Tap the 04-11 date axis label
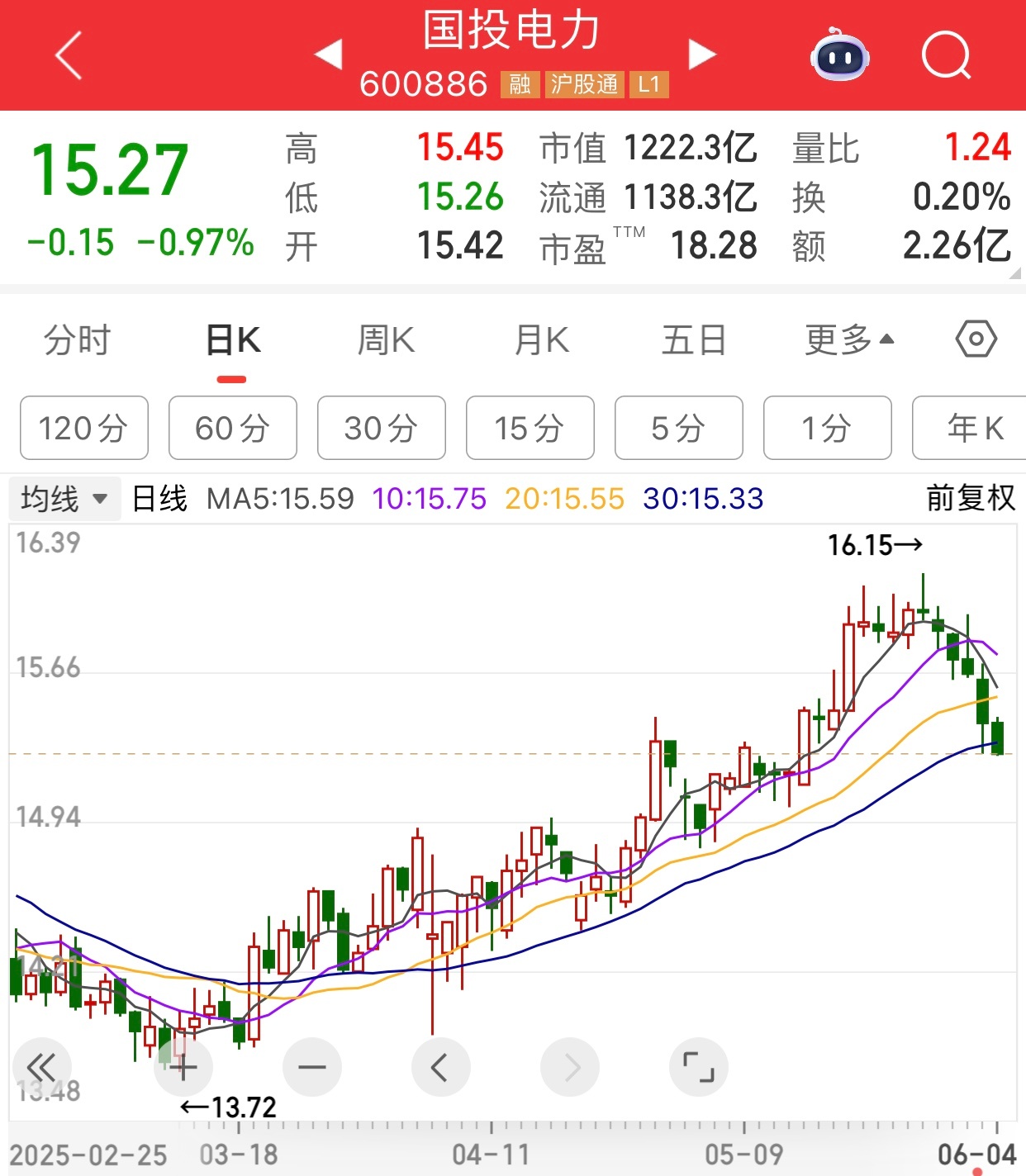 pos(491,1155)
